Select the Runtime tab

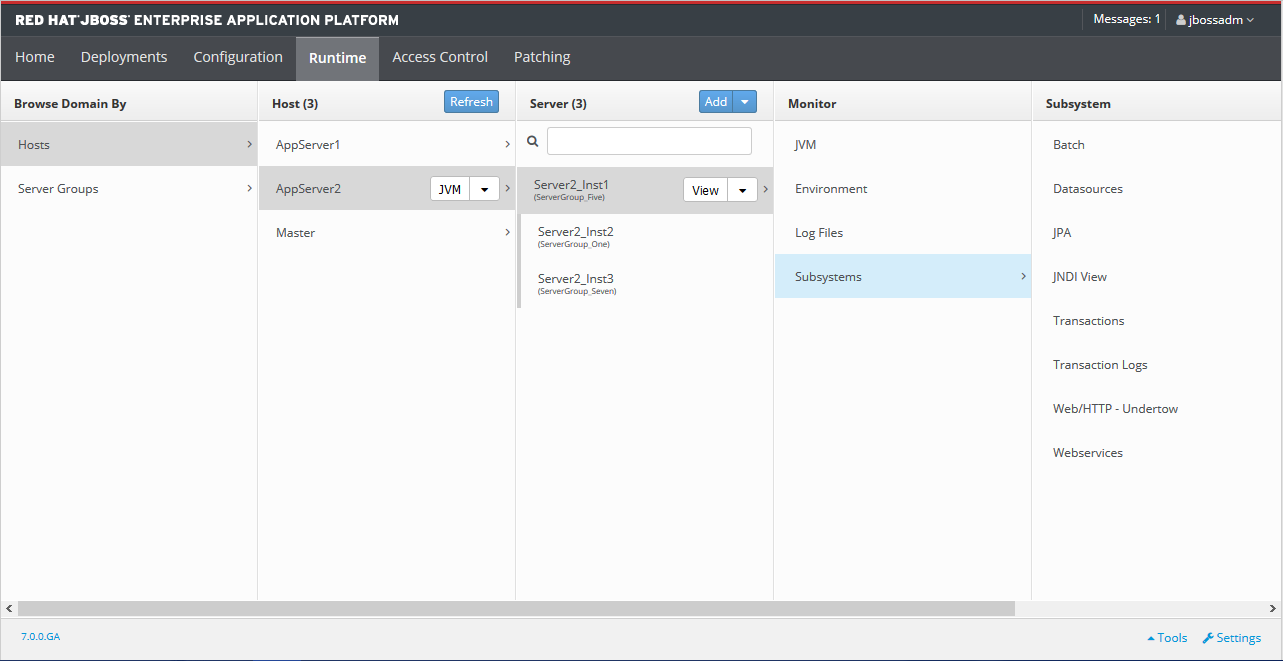click(337, 58)
